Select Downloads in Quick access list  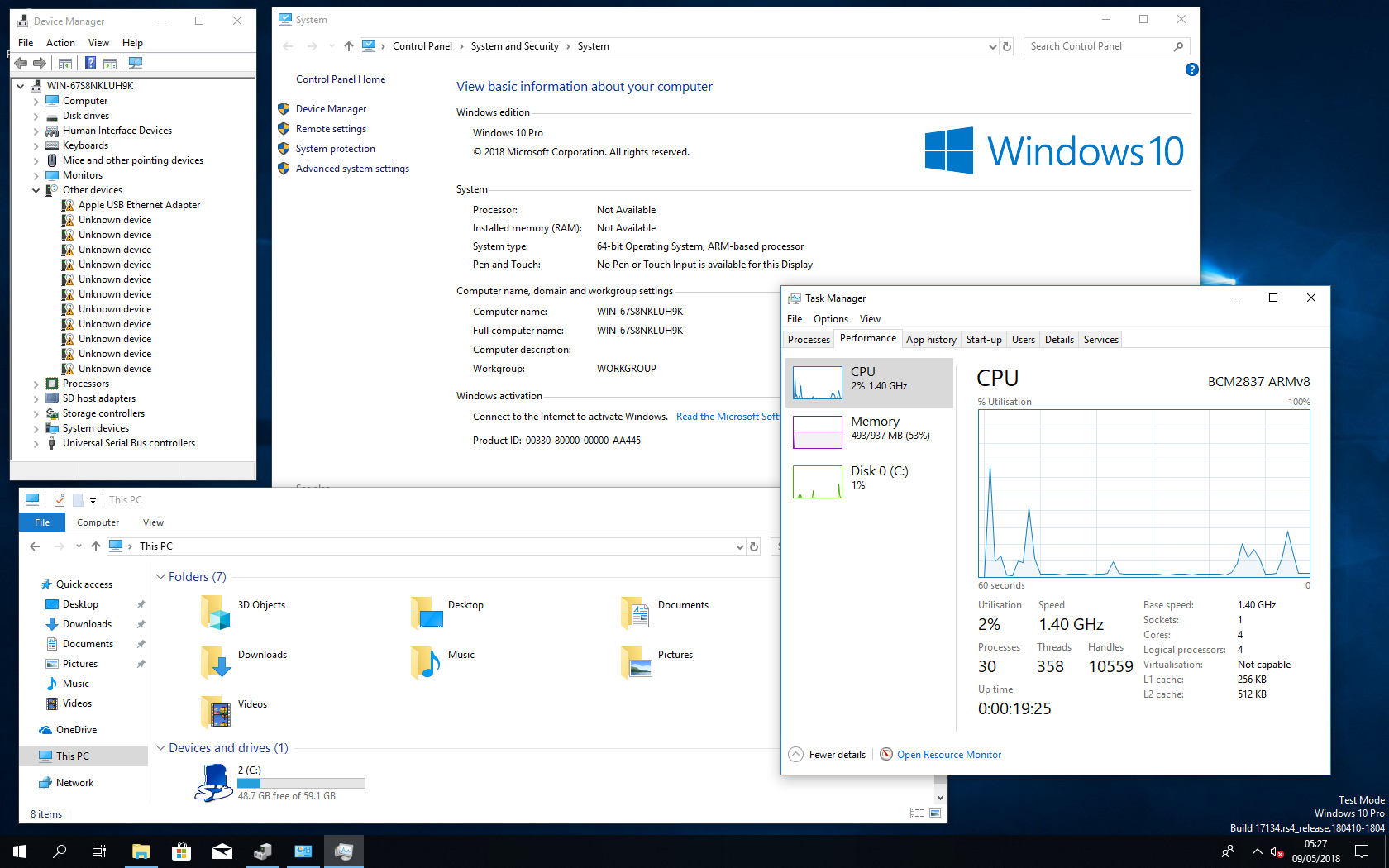click(87, 624)
